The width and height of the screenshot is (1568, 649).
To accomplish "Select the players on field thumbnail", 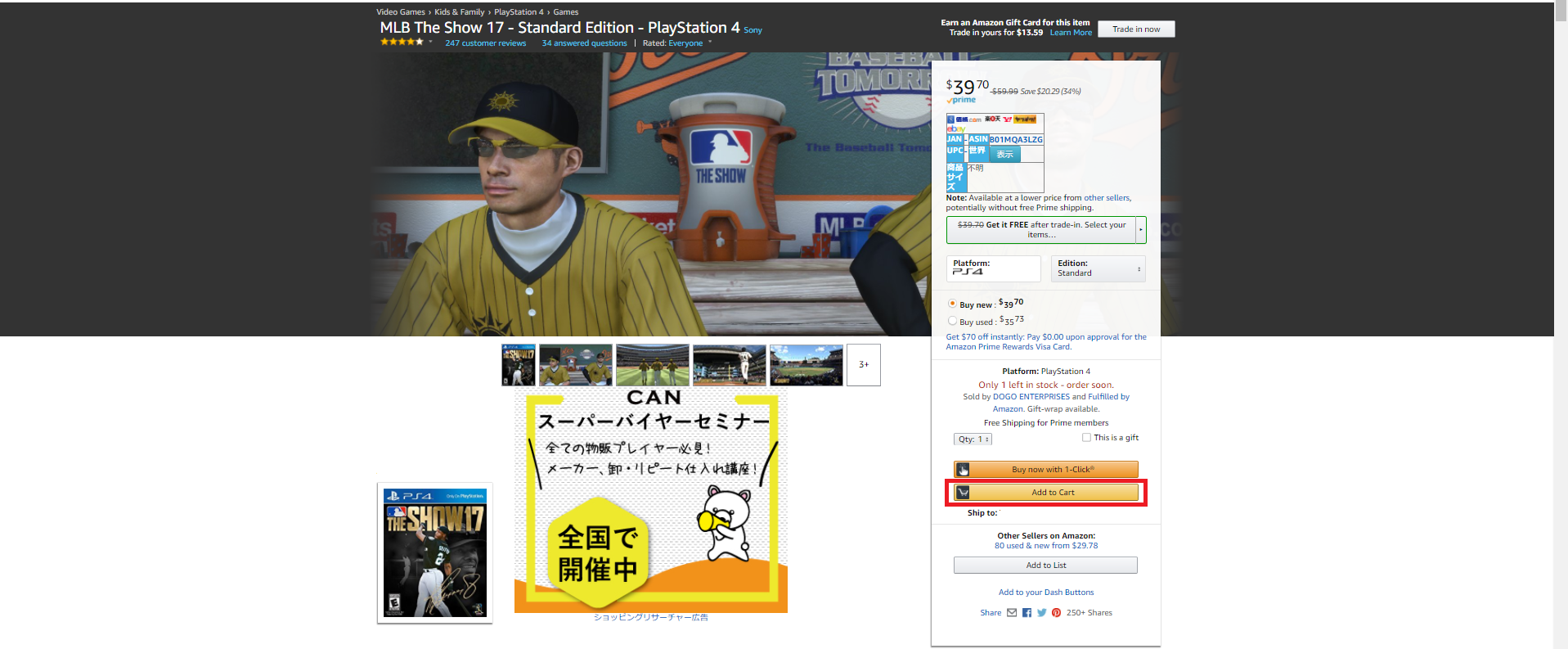I will point(653,365).
